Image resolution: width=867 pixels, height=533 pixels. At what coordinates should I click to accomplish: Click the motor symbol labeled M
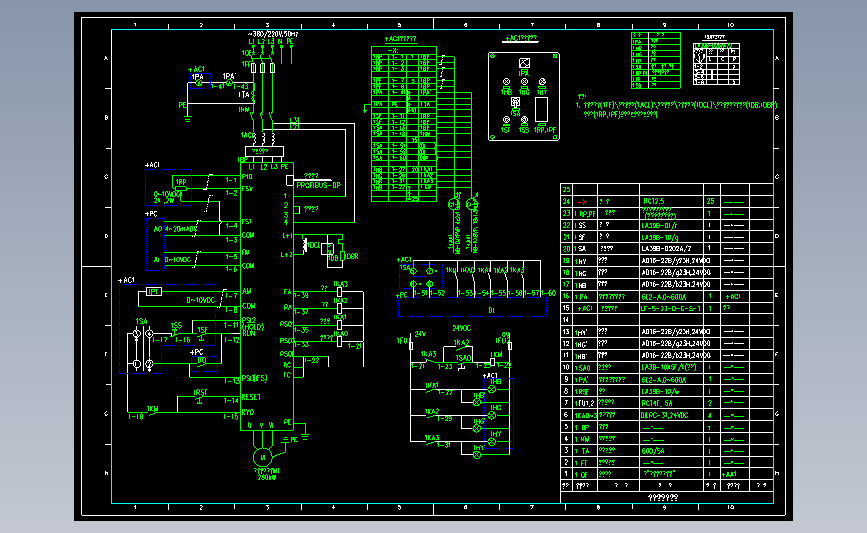click(263, 457)
